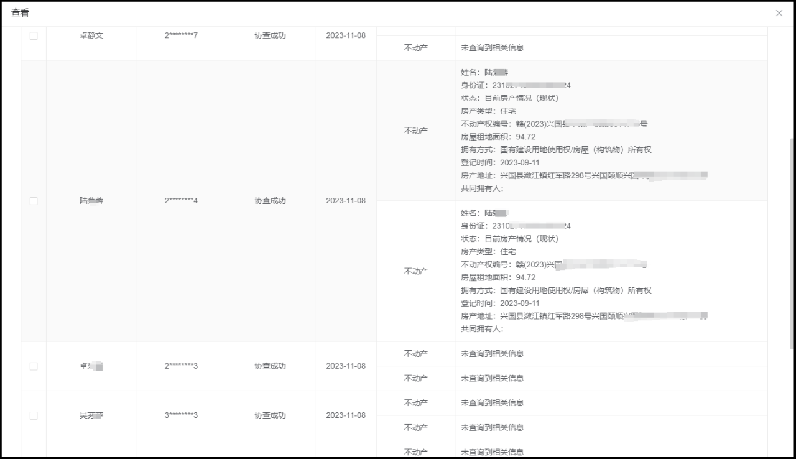The height and width of the screenshot is (459, 796).
Task: Enable the checkbox for ID 3*******3 row
Action: tap(34, 415)
